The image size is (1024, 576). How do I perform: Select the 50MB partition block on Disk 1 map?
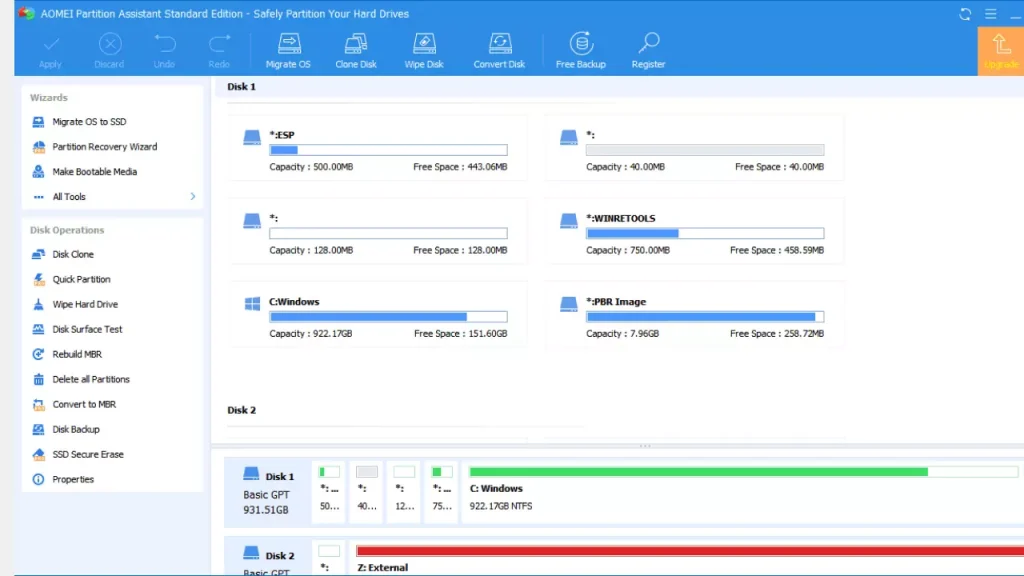tap(329, 492)
